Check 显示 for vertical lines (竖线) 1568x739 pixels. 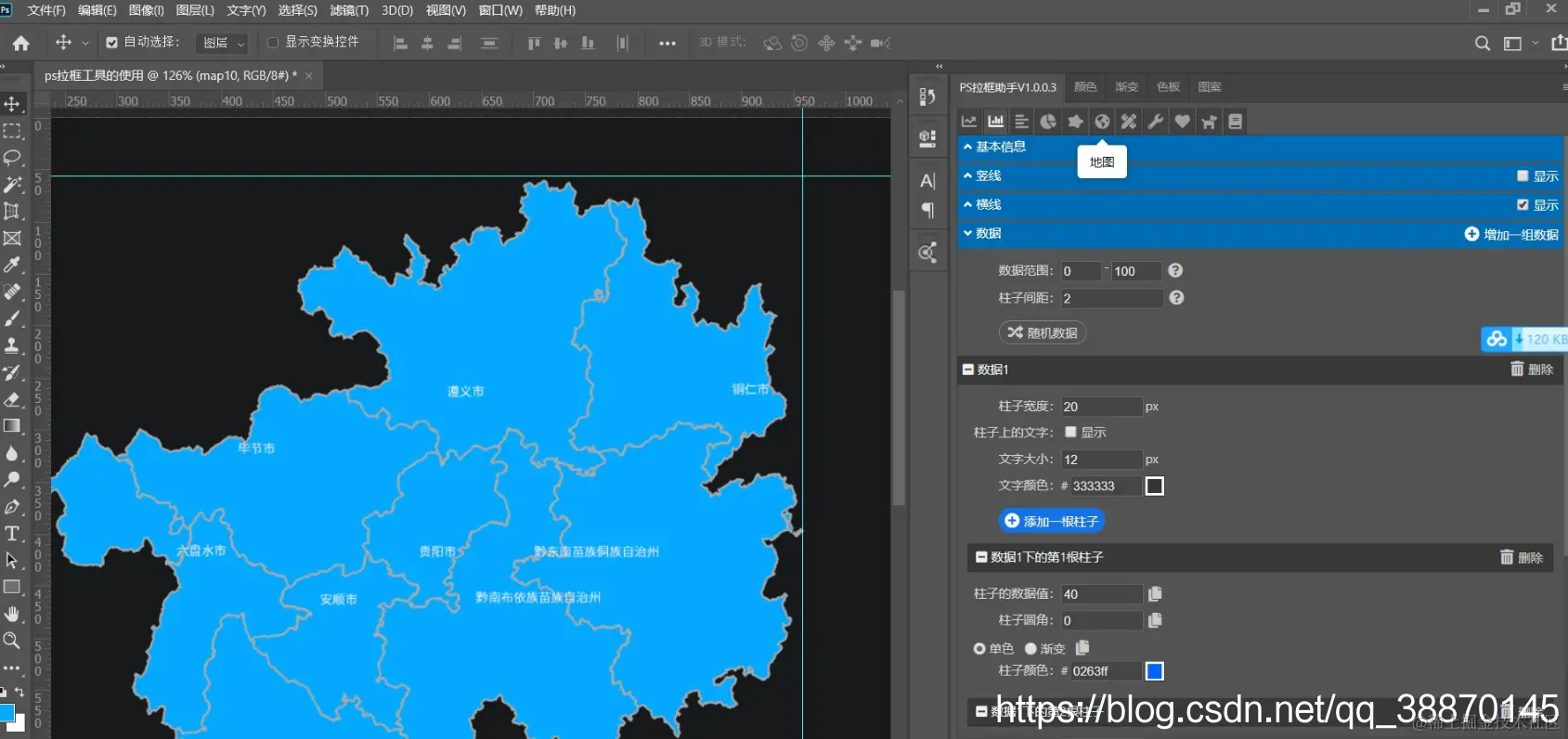1523,175
